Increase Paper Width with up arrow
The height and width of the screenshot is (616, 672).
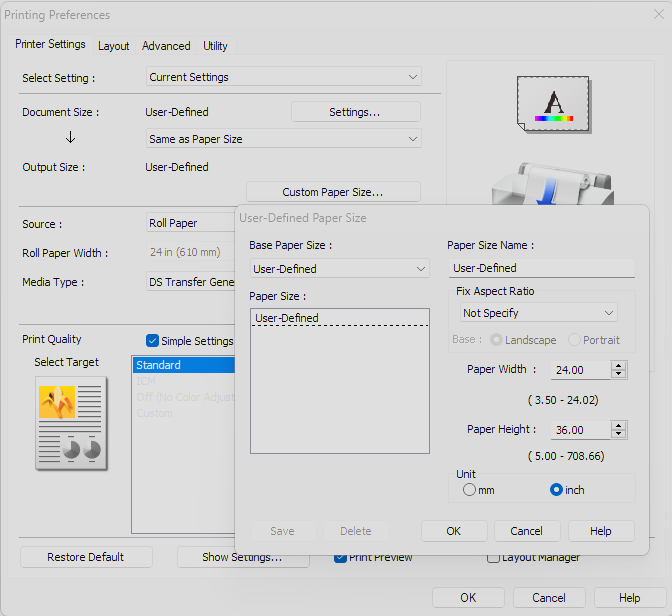pyautogui.click(x=618, y=365)
